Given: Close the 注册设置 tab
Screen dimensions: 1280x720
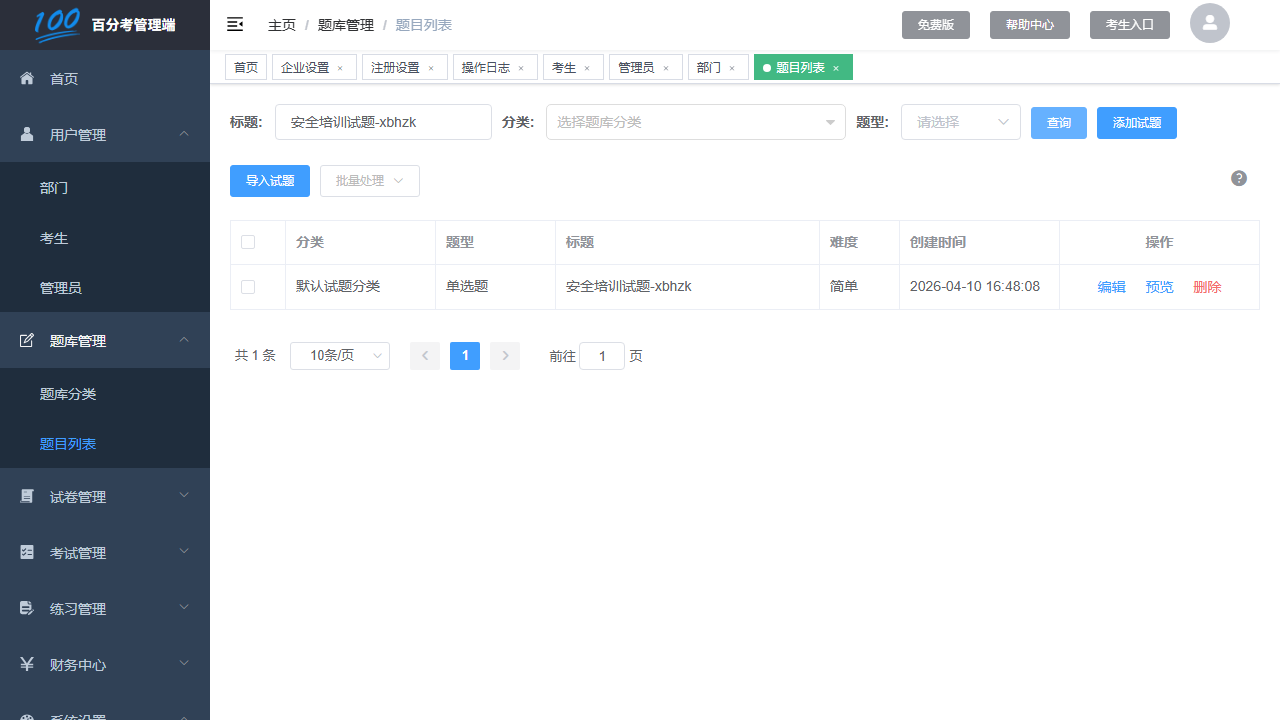Looking at the screenshot, I should point(431,68).
